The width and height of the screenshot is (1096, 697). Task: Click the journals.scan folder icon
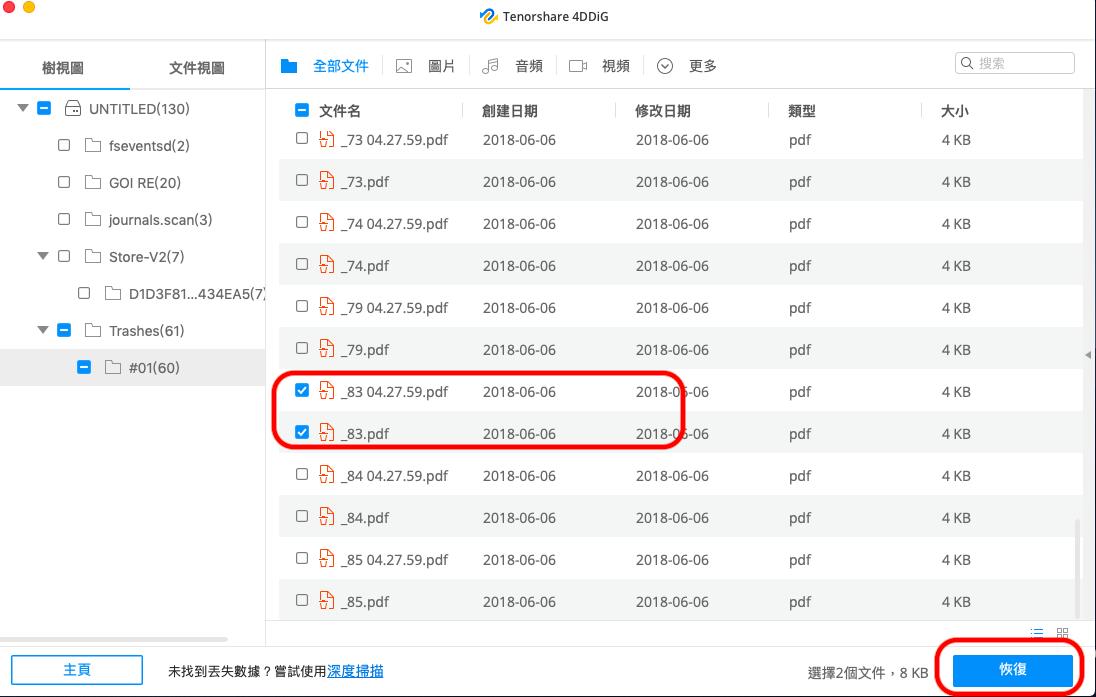tap(93, 220)
